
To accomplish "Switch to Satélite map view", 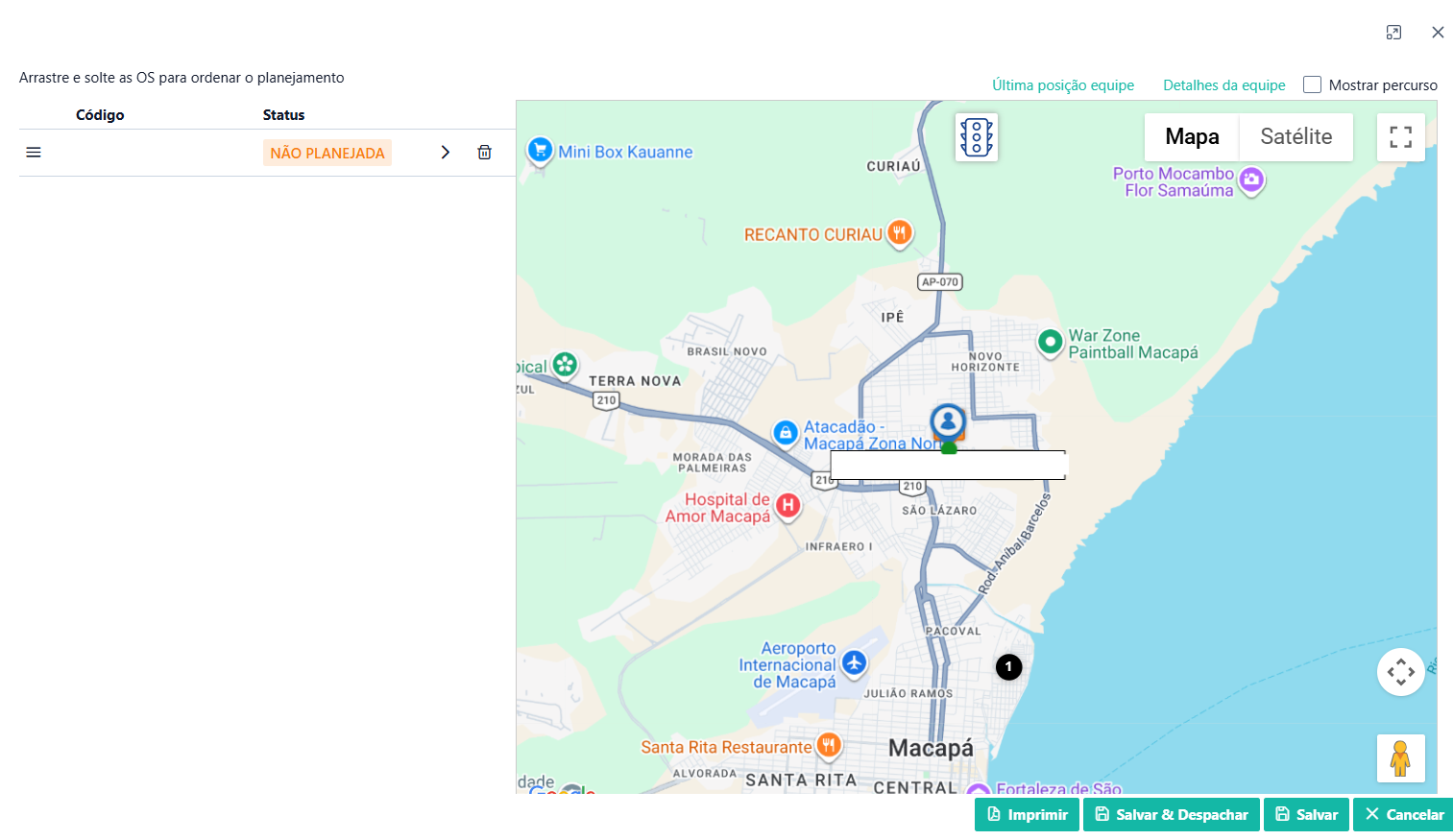I will coord(1296,137).
